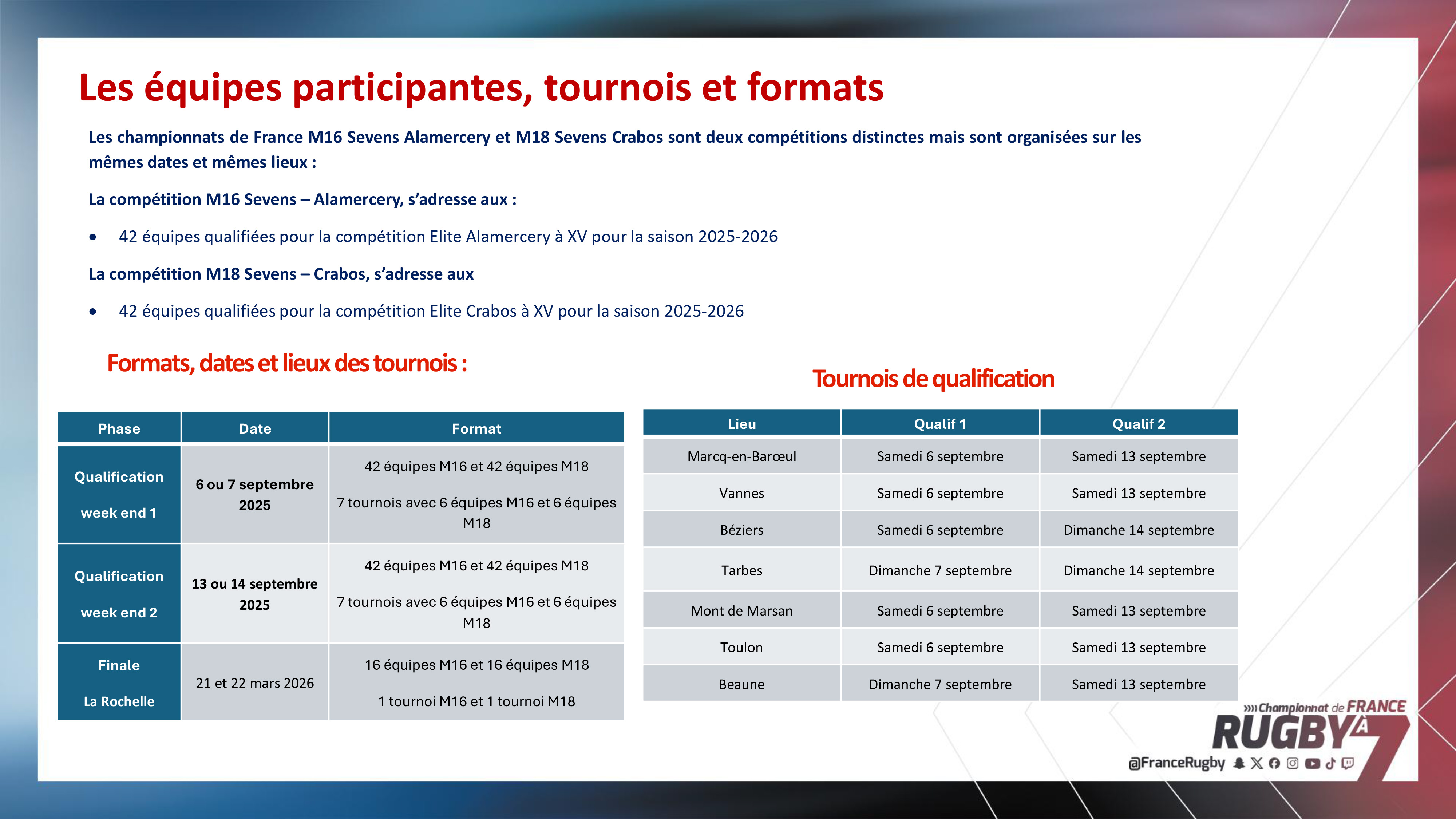1456x819 pixels.
Task: Select the 'Beaune' location cell
Action: coord(741,684)
